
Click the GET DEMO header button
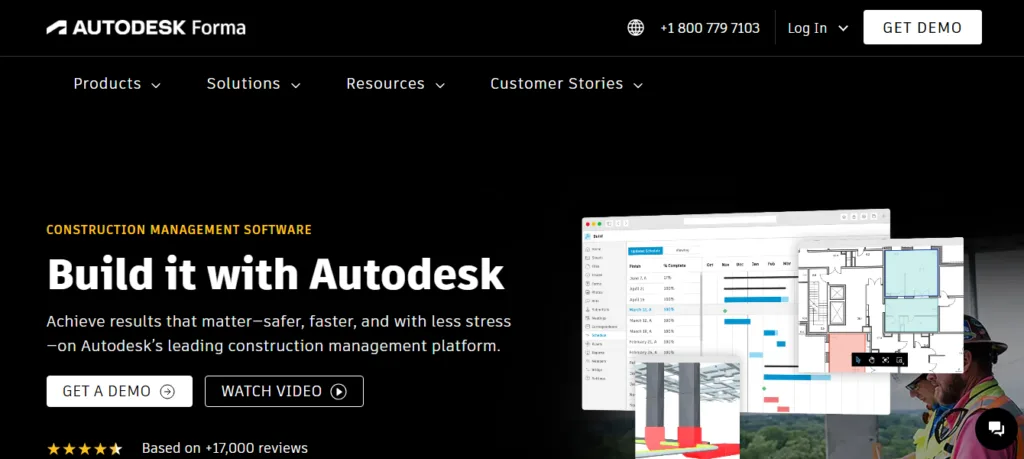[x=922, y=27]
